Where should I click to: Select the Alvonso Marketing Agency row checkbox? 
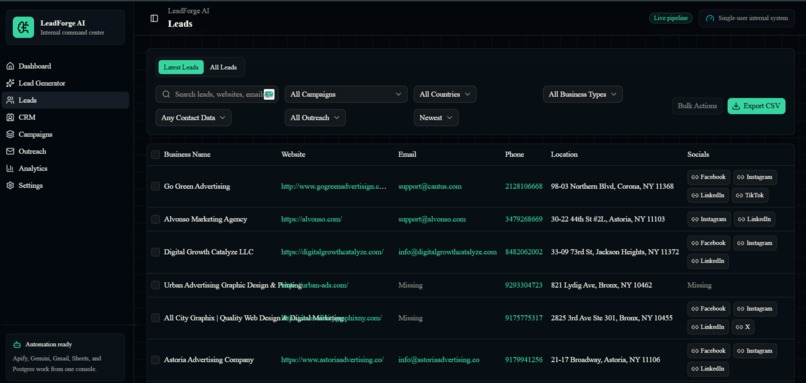[x=155, y=219]
